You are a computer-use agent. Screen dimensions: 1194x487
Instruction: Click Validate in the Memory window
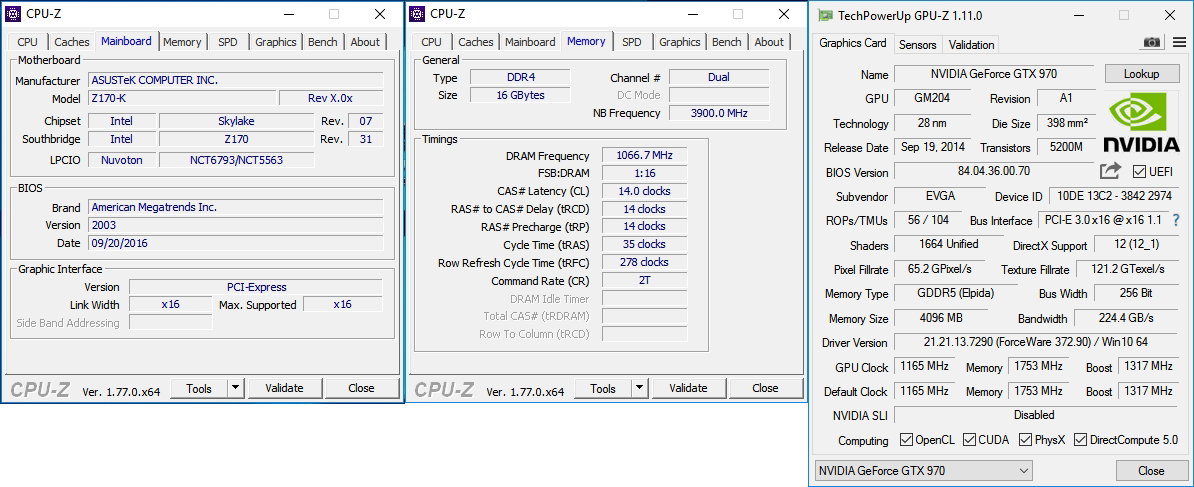[x=688, y=388]
